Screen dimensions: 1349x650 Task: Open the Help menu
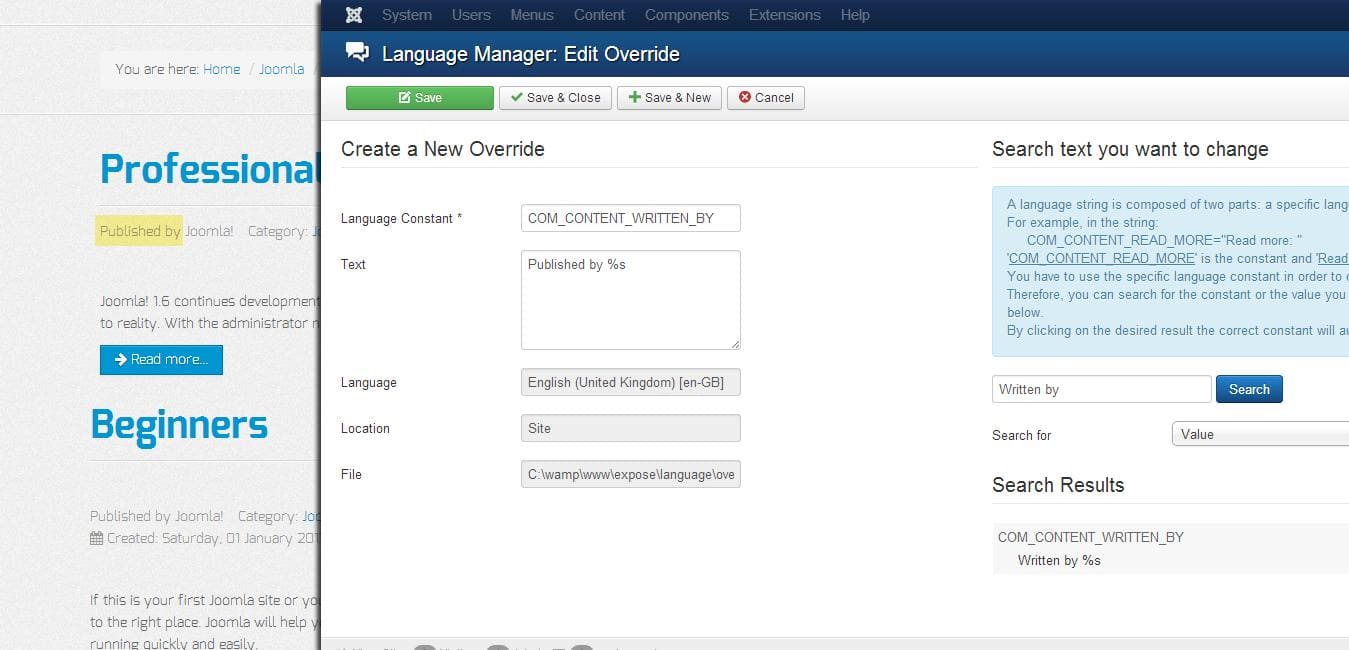[x=855, y=15]
